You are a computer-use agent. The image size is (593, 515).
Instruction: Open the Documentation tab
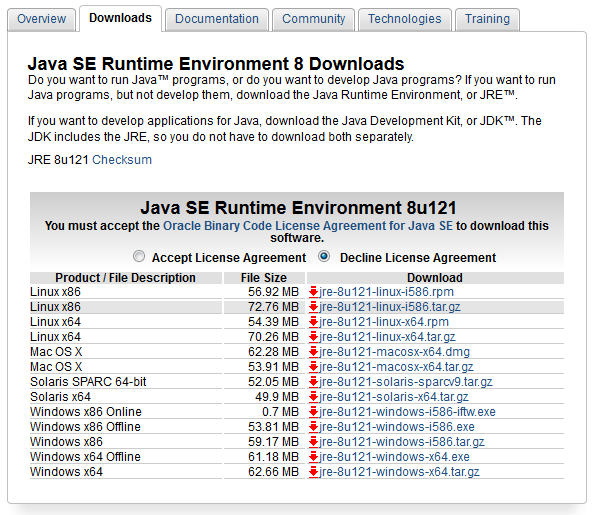point(217,19)
